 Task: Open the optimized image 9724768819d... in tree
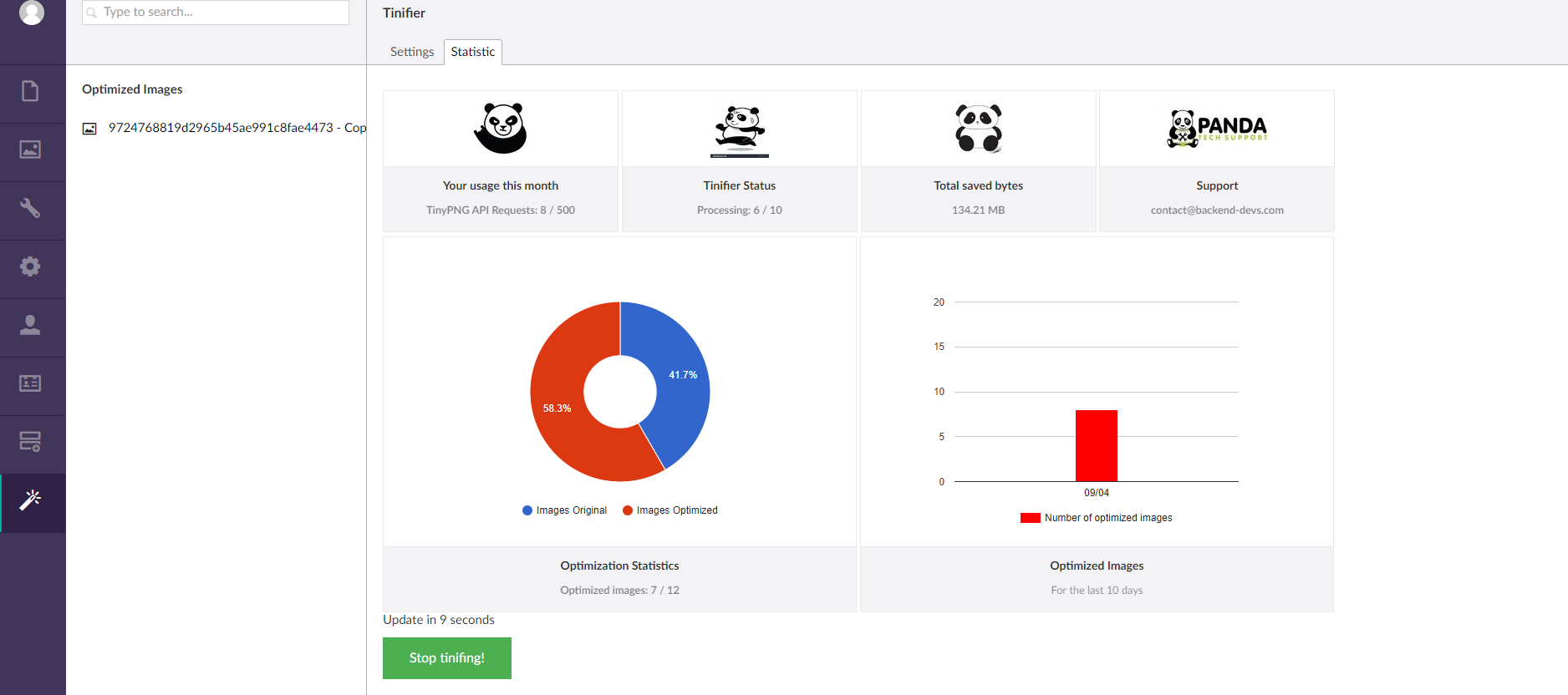pyautogui.click(x=237, y=128)
